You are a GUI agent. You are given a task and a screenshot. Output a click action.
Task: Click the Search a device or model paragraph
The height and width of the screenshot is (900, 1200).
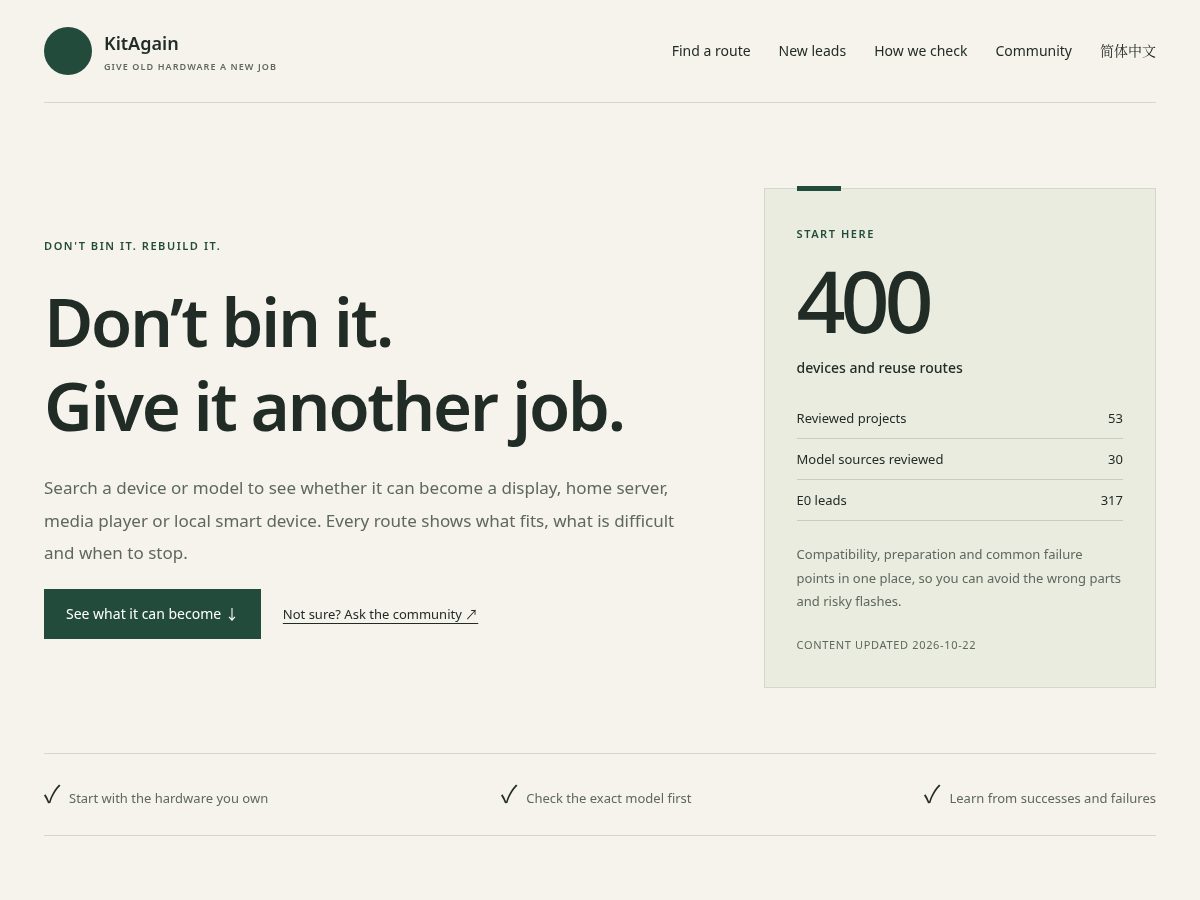[x=359, y=520]
